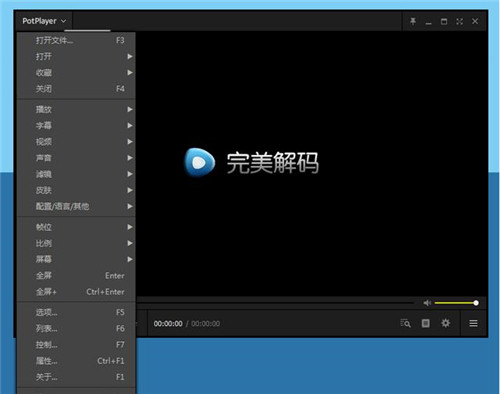The height and width of the screenshot is (394, 500).
Task: Pin the player window on top
Action: pyautogui.click(x=413, y=21)
